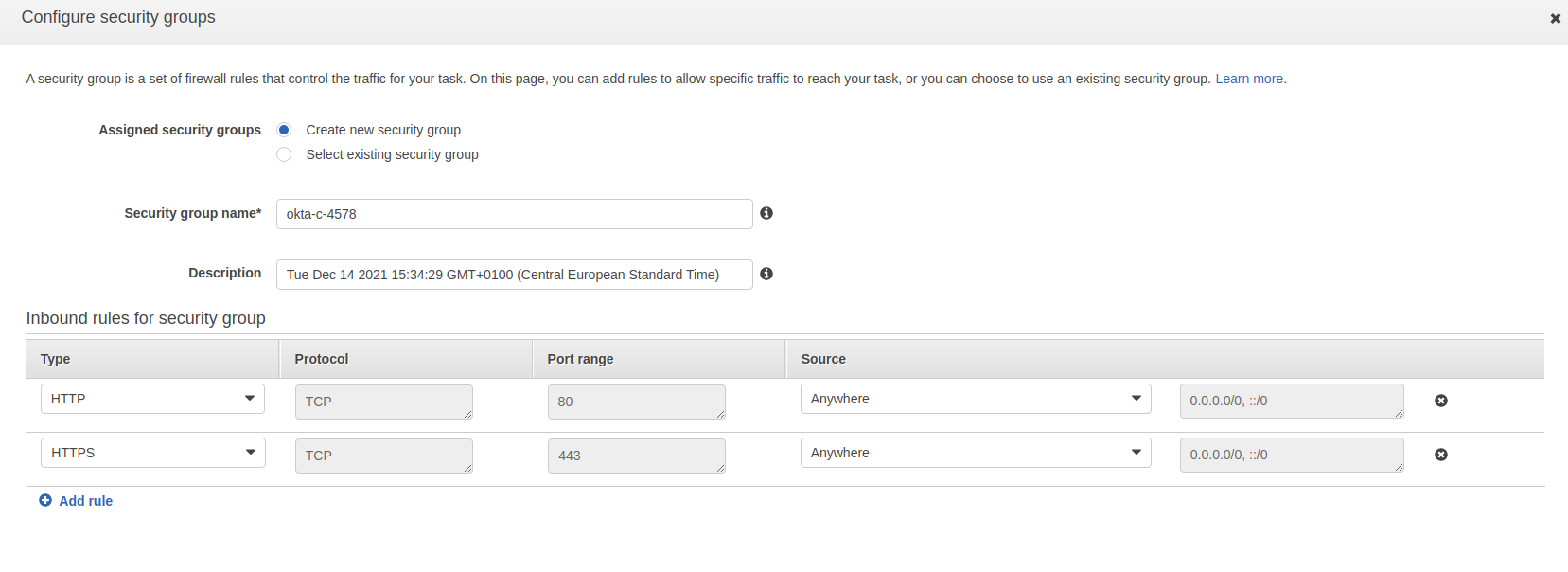
Task: Choose Select existing security group option
Action: click(x=284, y=154)
